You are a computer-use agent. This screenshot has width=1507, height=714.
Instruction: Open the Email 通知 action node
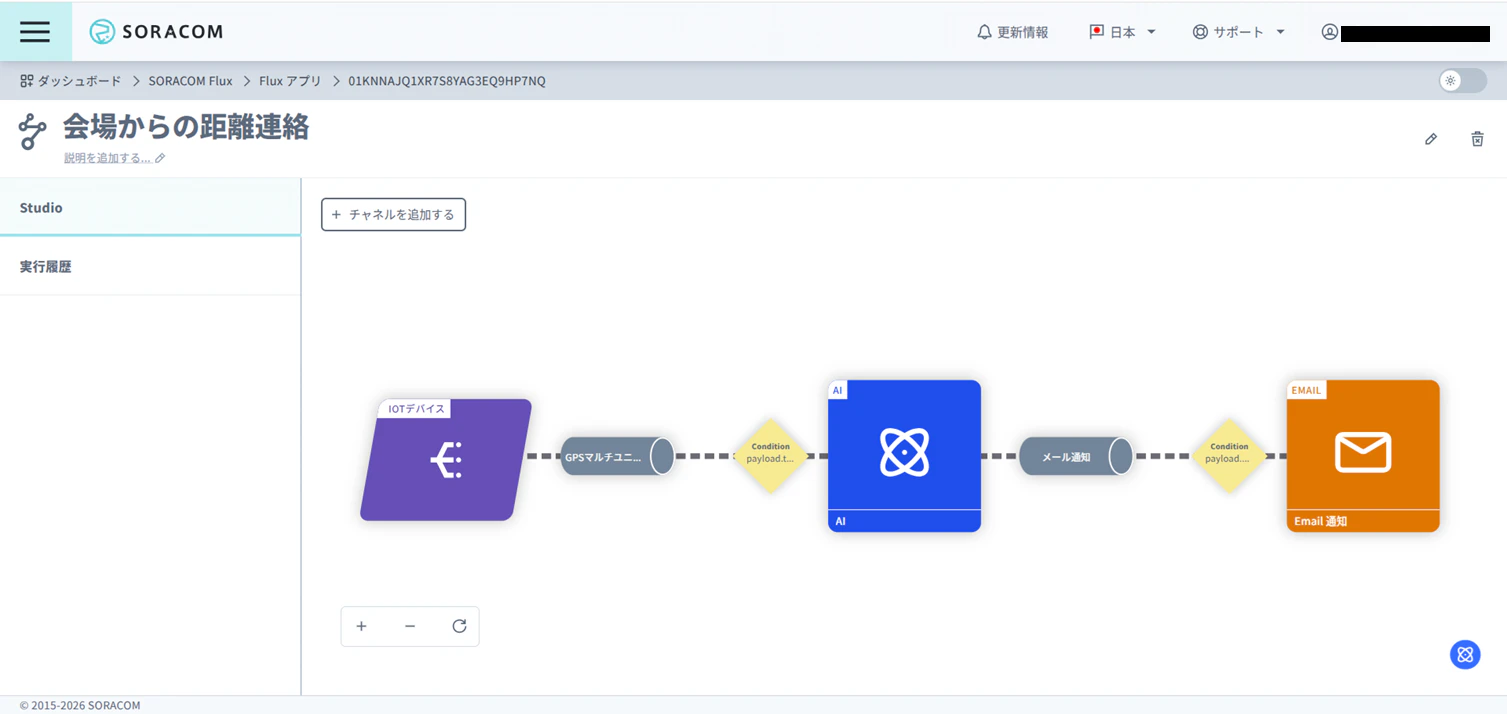[1363, 456]
